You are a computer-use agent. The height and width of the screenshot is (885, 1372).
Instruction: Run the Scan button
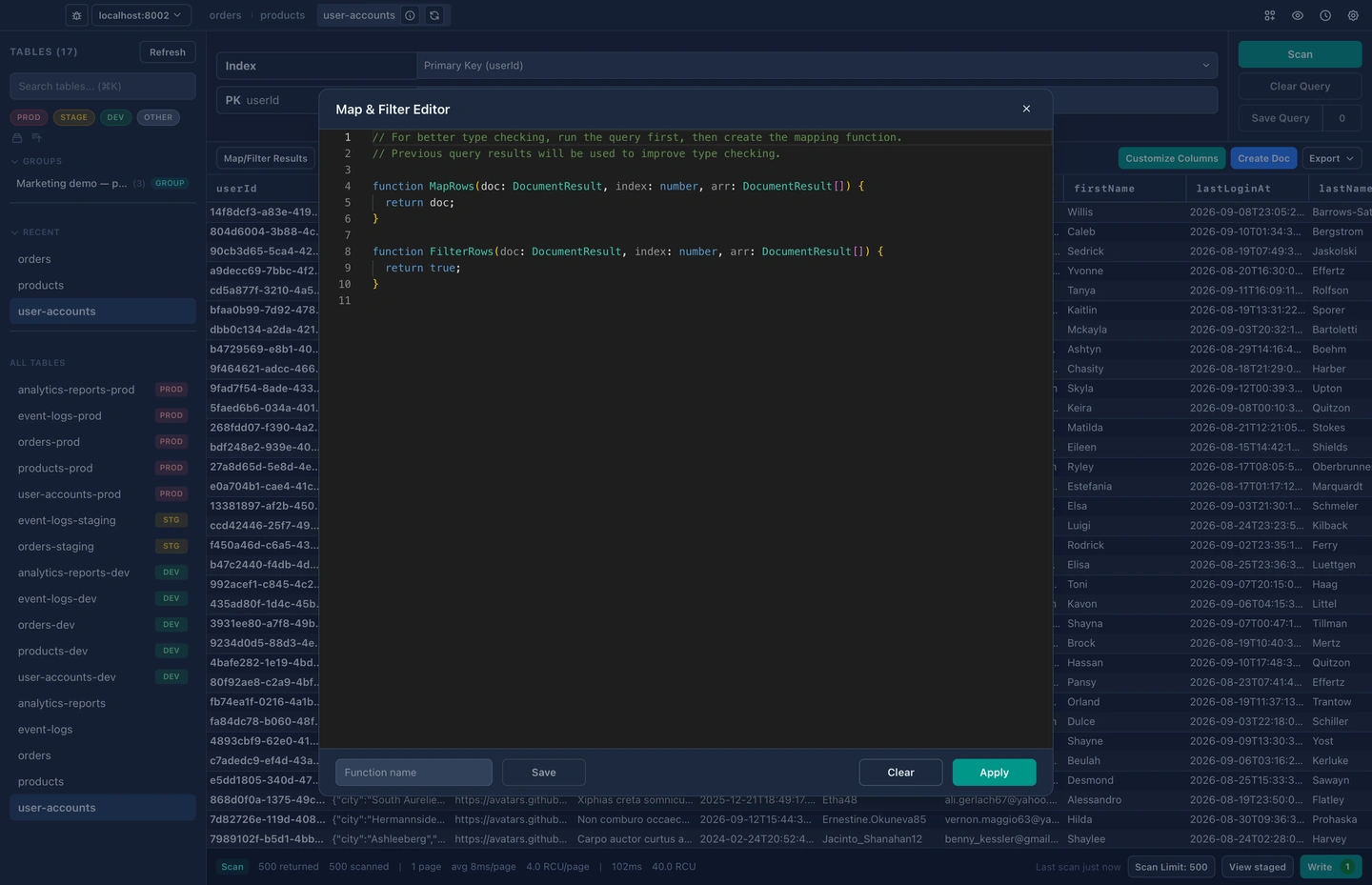click(x=1300, y=54)
